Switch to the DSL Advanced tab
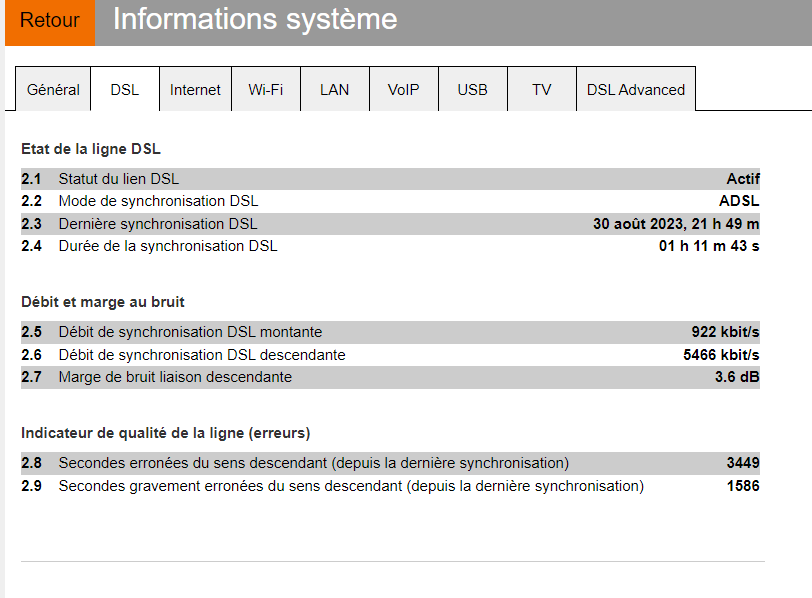 636,89
